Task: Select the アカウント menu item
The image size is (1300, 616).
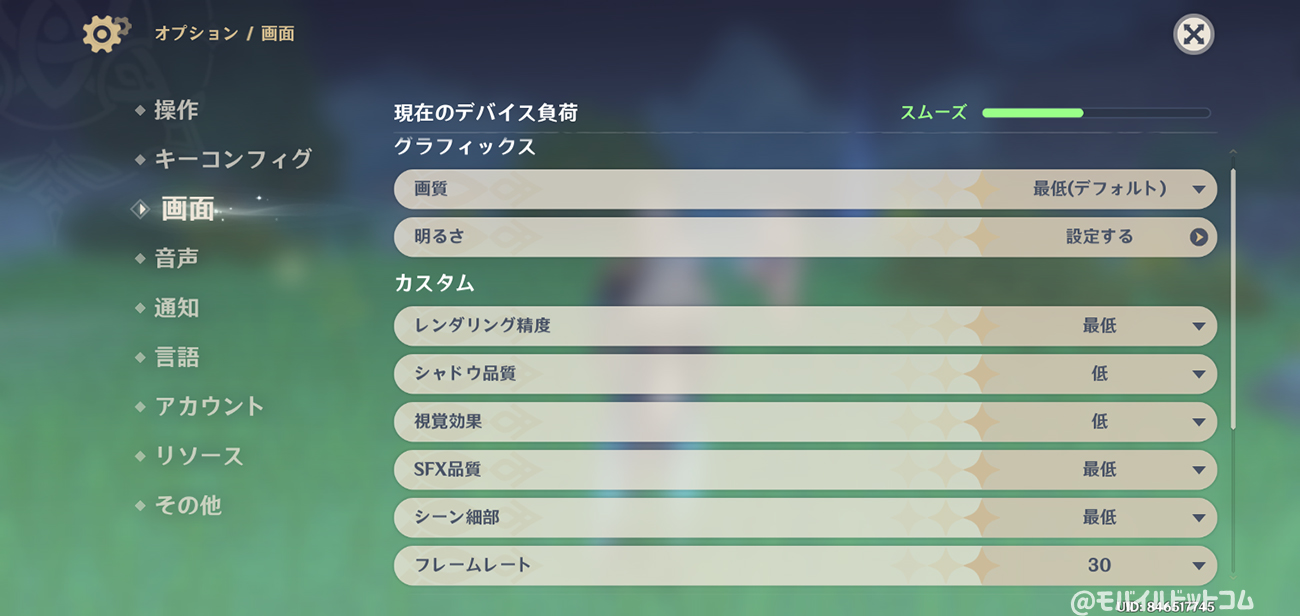Action: click(209, 406)
